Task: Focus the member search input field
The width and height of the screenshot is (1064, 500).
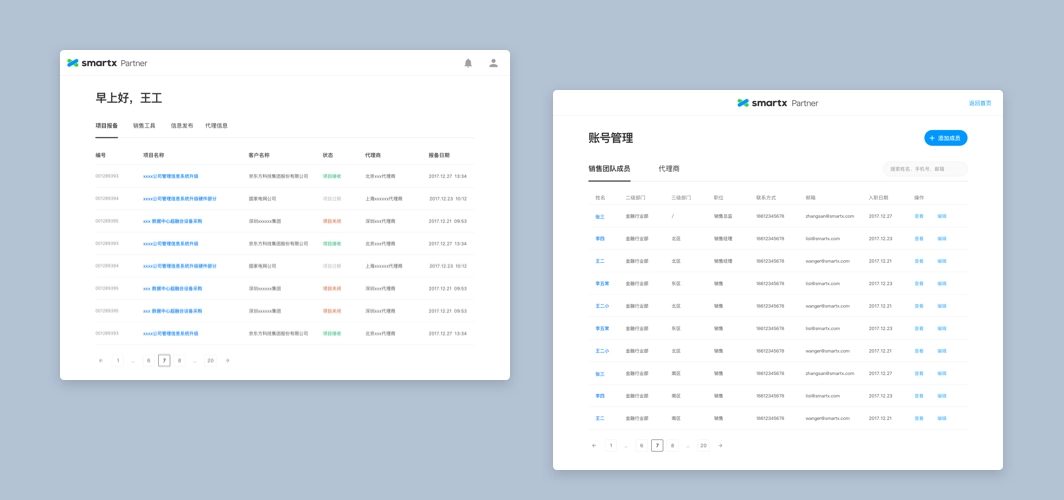Action: [925, 169]
